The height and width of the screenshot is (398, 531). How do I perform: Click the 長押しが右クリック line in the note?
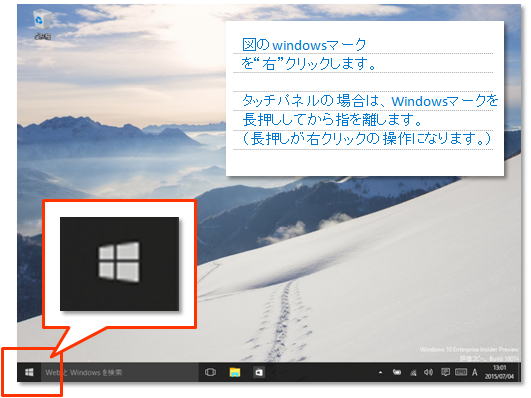[367, 139]
